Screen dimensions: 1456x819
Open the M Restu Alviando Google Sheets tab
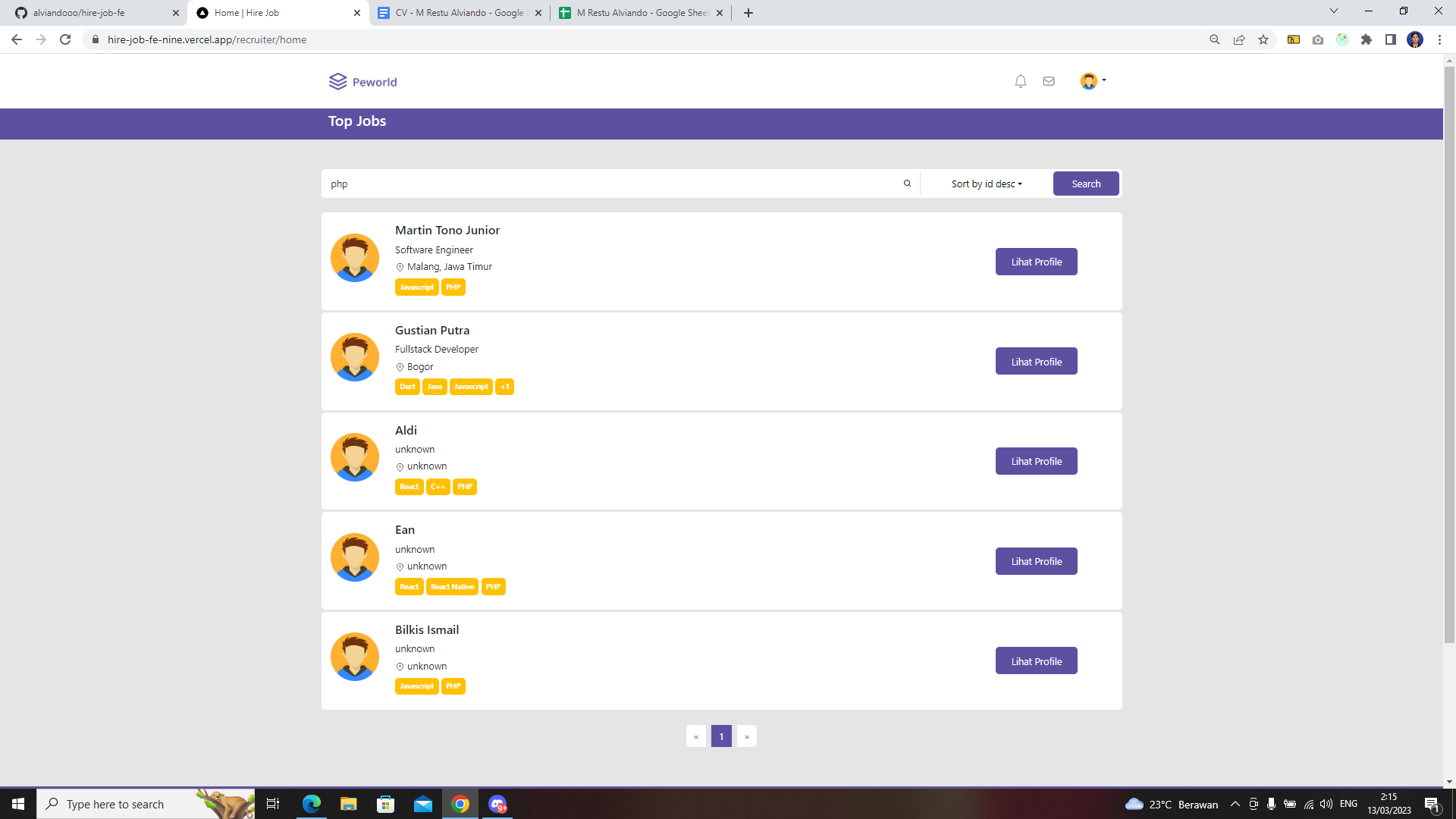pos(637,12)
